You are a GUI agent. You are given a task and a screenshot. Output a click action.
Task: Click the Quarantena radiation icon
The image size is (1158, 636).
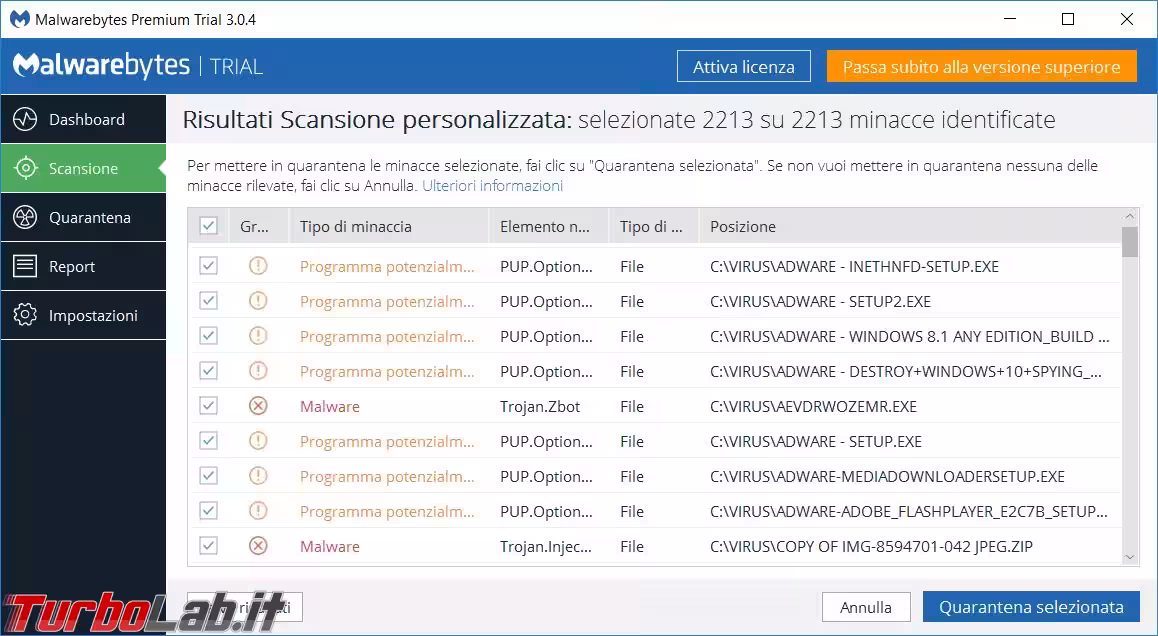[25, 218]
